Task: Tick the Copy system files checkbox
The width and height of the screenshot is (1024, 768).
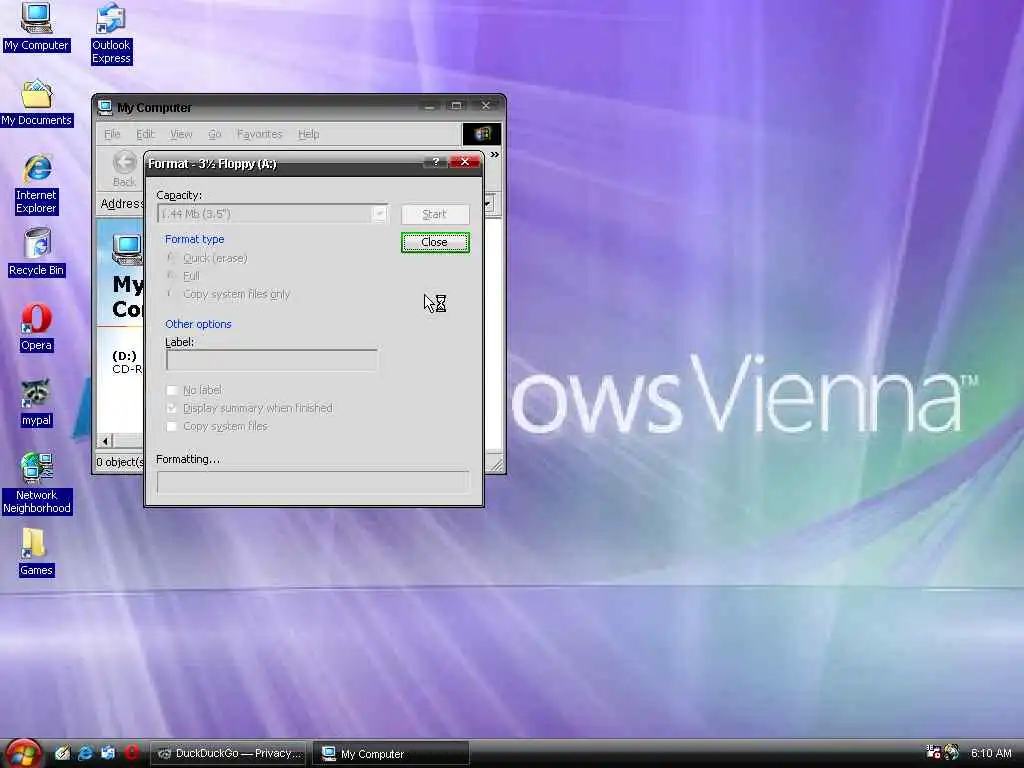Action: pyautogui.click(x=172, y=426)
